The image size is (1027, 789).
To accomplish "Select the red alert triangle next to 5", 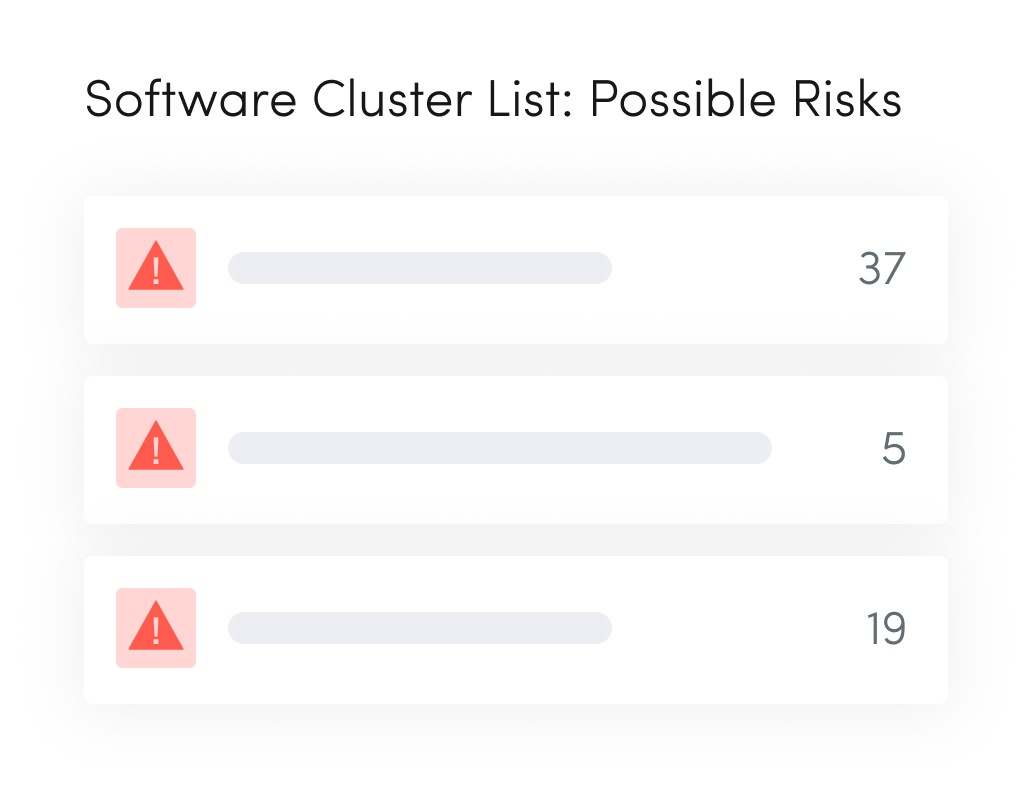I will pos(156,449).
